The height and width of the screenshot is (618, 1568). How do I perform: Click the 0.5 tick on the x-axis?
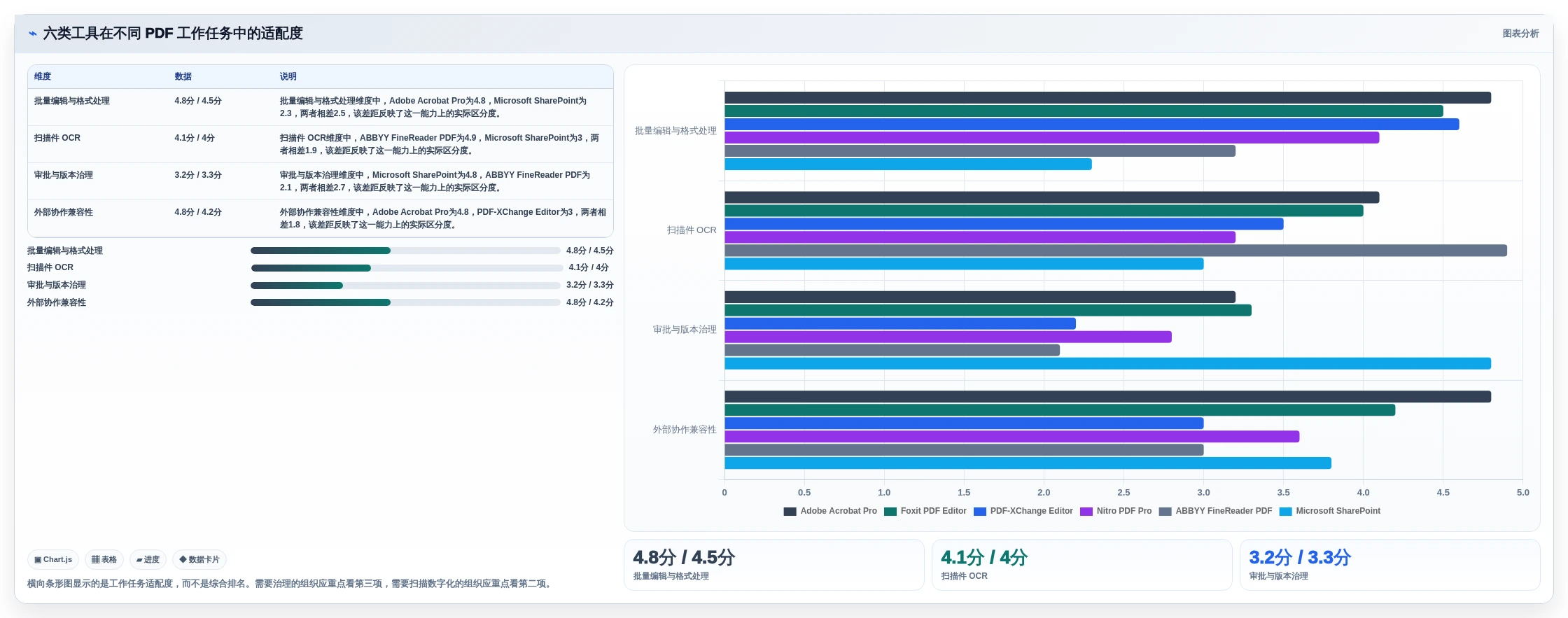click(x=804, y=493)
